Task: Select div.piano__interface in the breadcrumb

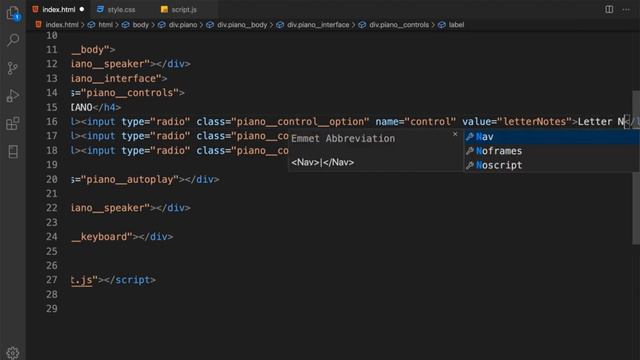Action: pos(318,25)
